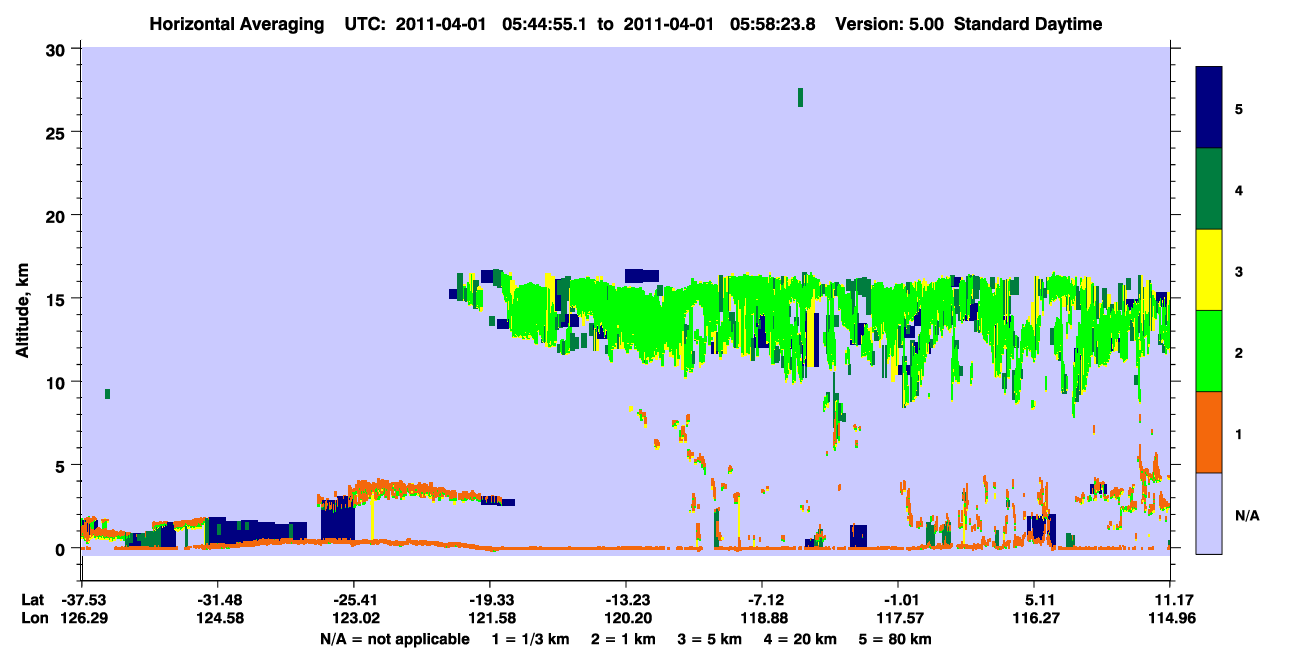Viewport: 1300px width, 667px height.
Task: Click the dark blue block above 16 km cloud top
Action: click(642, 275)
